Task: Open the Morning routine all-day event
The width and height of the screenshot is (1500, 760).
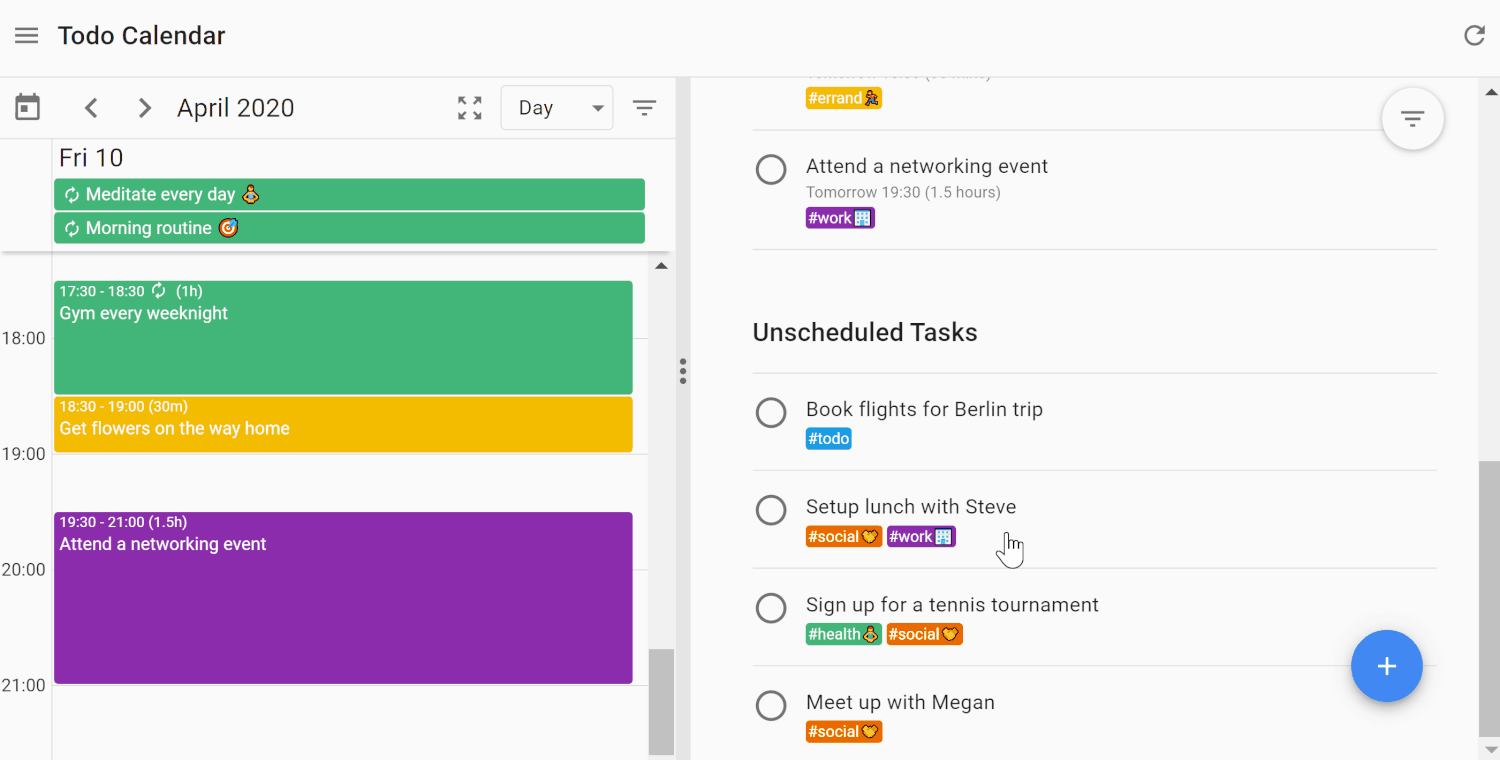Action: point(349,228)
